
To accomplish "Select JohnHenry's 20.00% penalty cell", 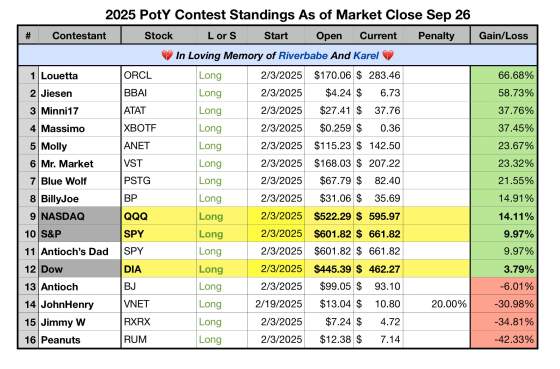I will [436, 304].
